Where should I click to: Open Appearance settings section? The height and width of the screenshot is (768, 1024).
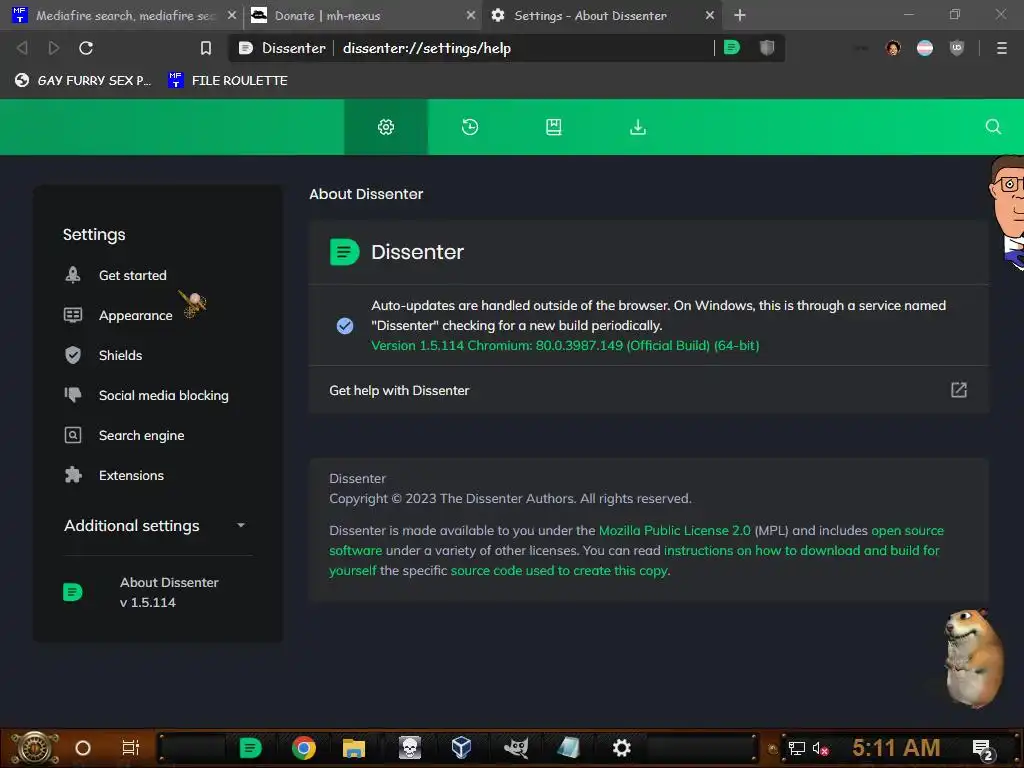[135, 315]
